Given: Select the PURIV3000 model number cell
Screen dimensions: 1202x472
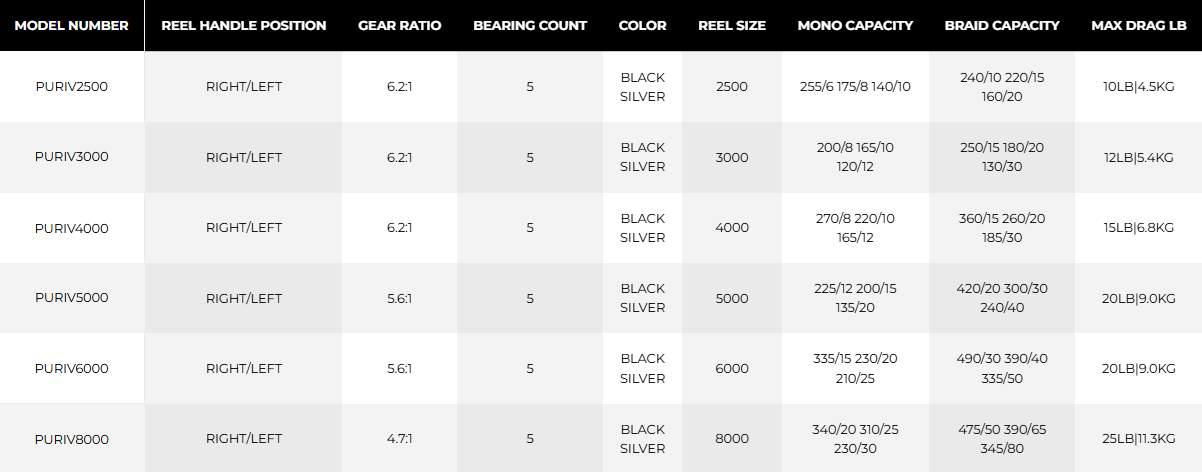Looking at the screenshot, I should 71,157.
